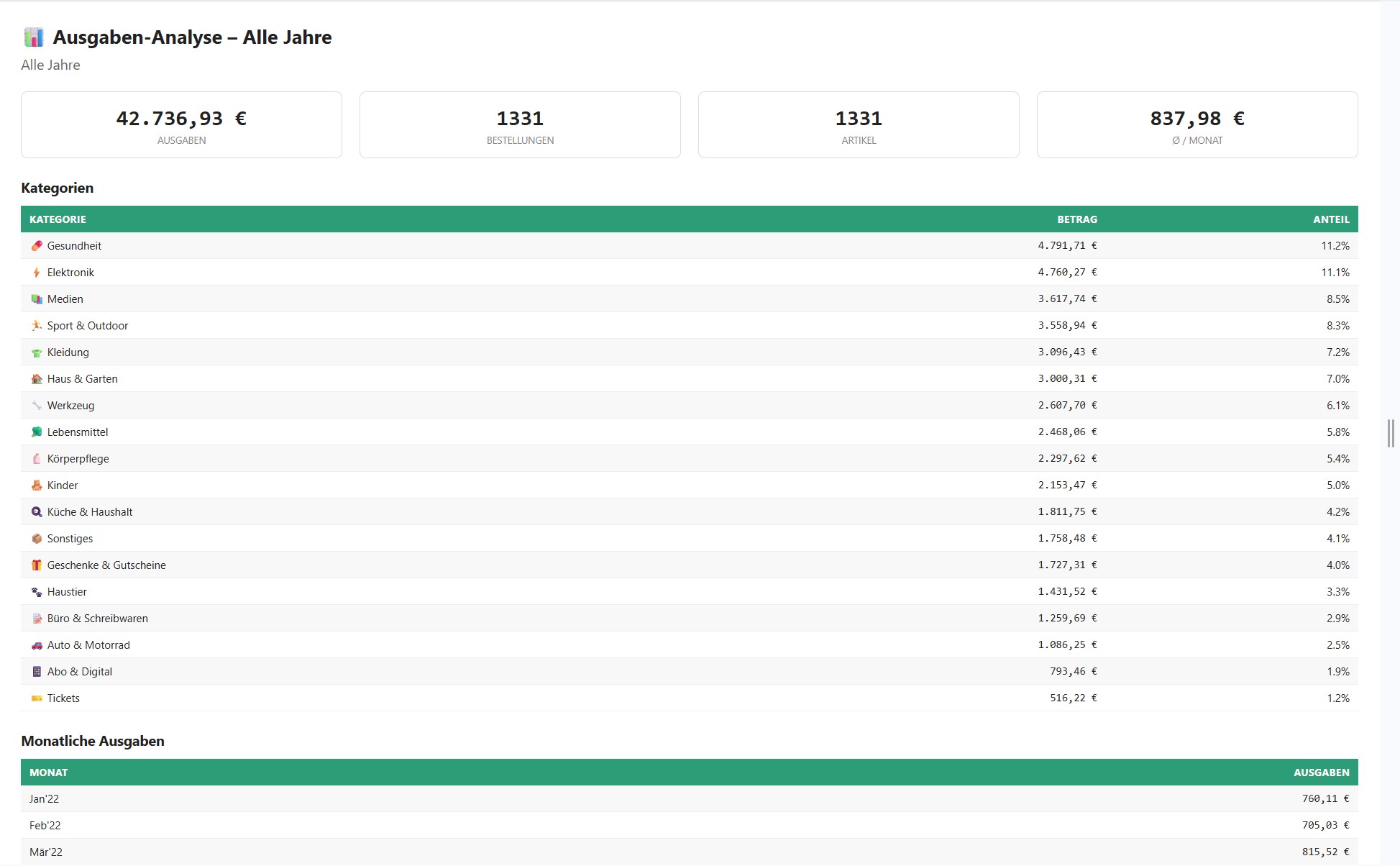Screen dimensions: 1400x866
Task: Click the 4.791,71 € amount for Gesundheit
Action: tap(1068, 246)
